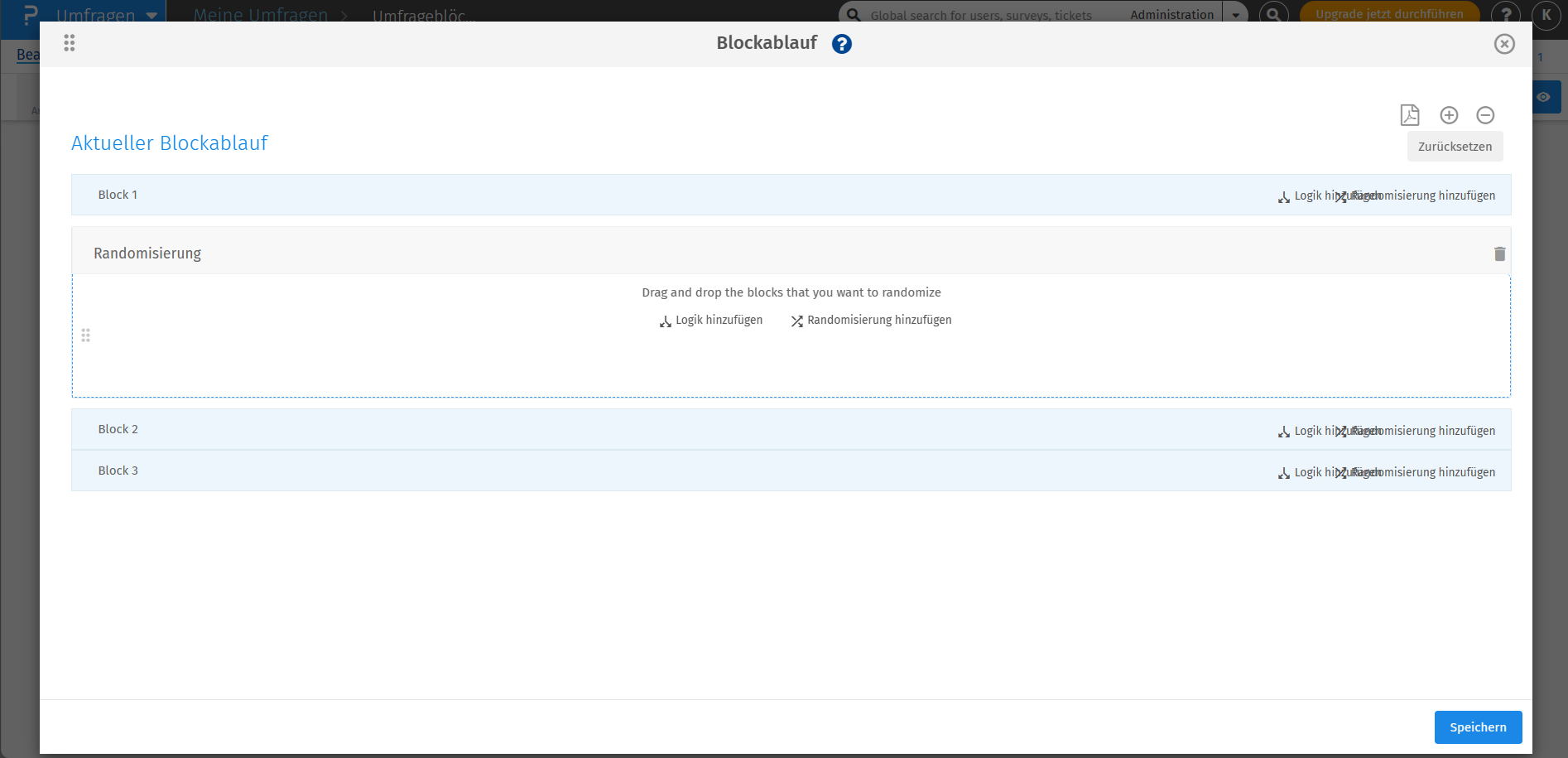The width and height of the screenshot is (1568, 758).
Task: Add Randomisierung to Block 3
Action: [1416, 473]
